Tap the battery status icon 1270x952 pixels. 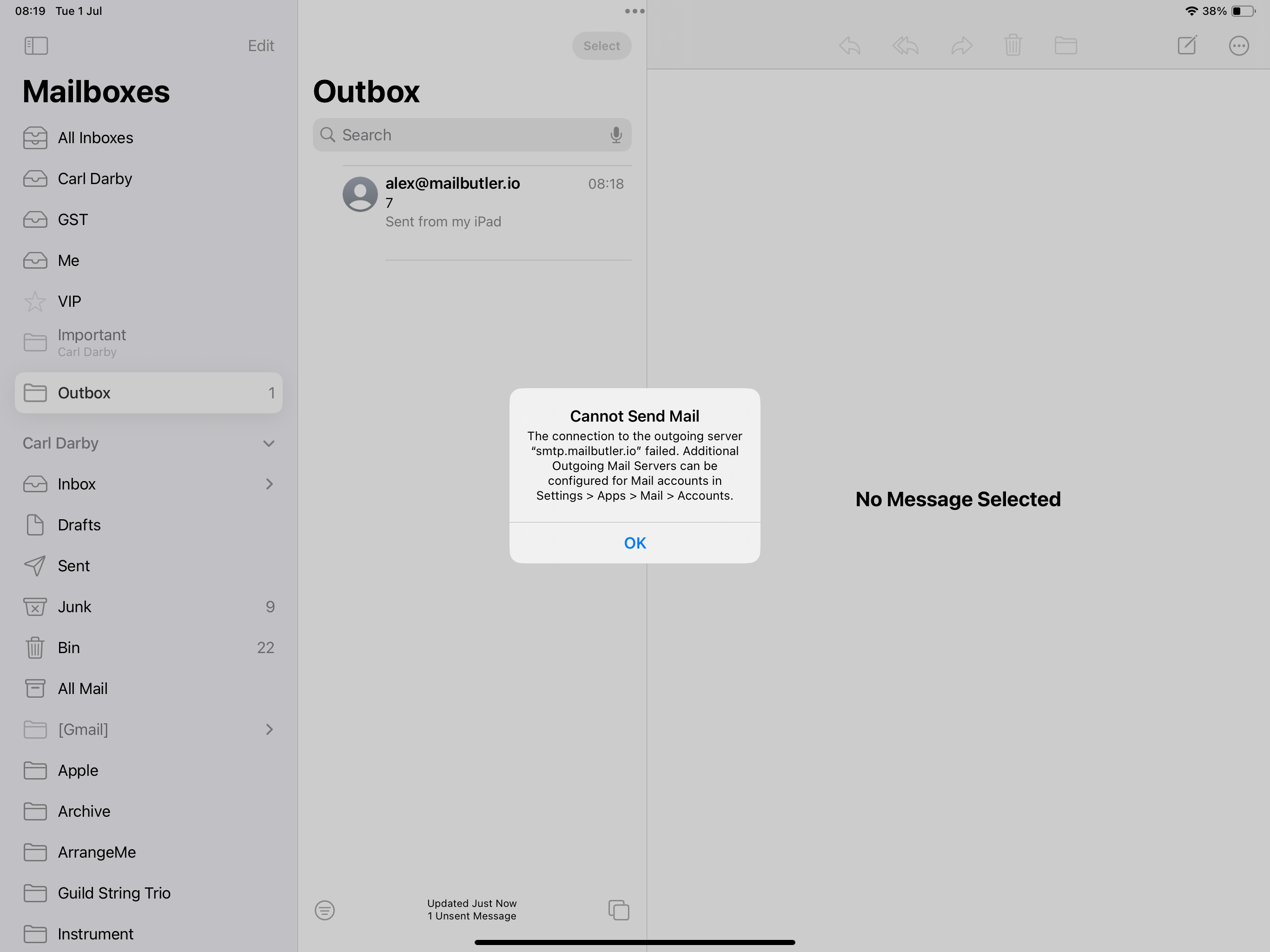pos(1244,11)
